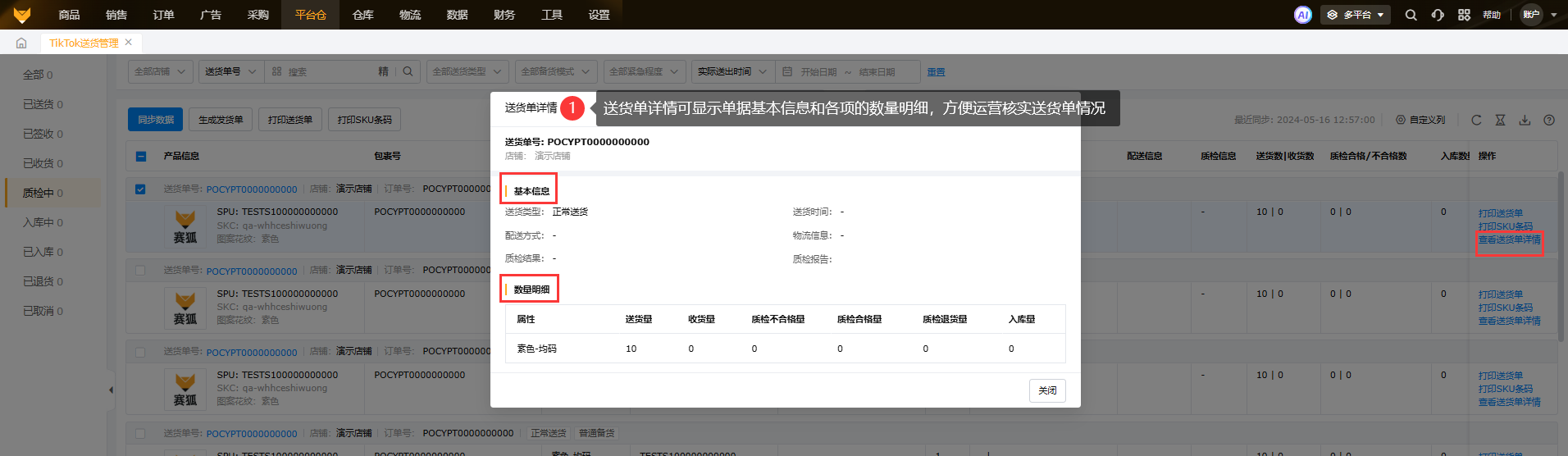
Task: Uncheck the first row checkbox
Action: [140, 189]
